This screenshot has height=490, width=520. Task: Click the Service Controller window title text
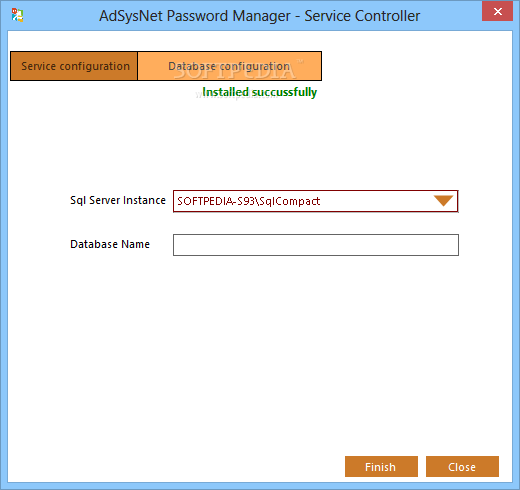(x=259, y=16)
